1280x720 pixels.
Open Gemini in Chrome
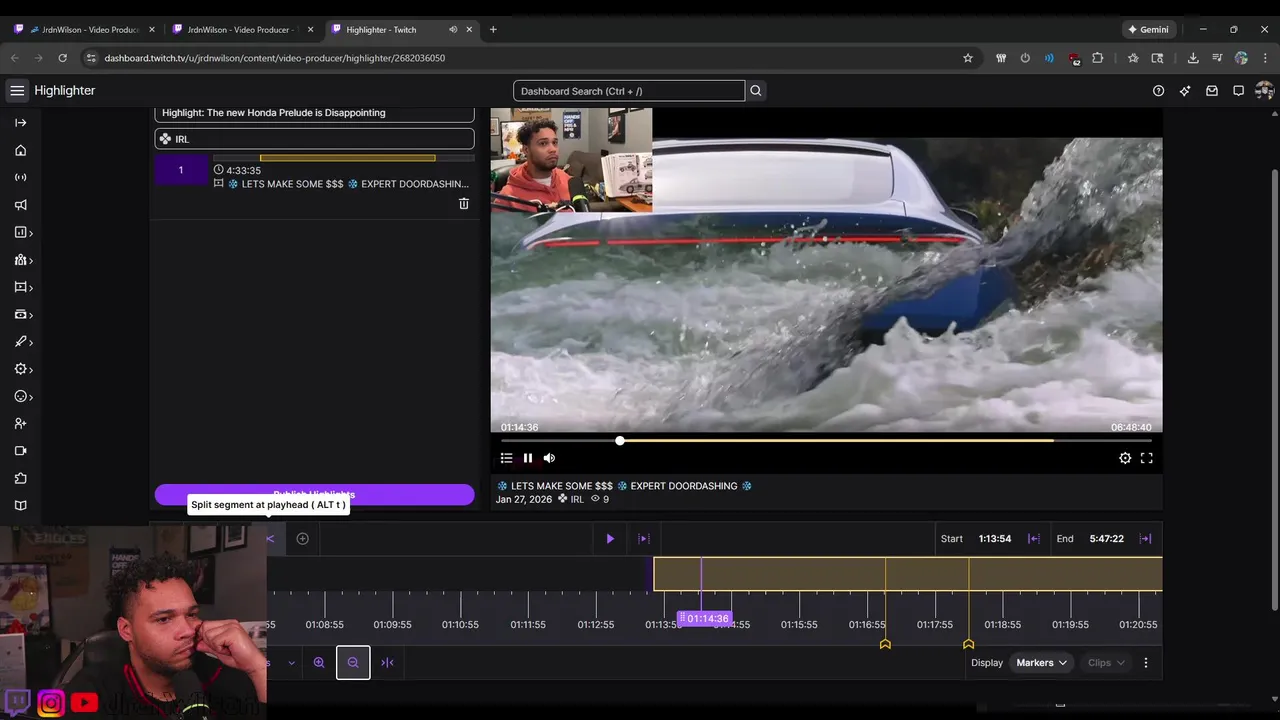point(1147,29)
